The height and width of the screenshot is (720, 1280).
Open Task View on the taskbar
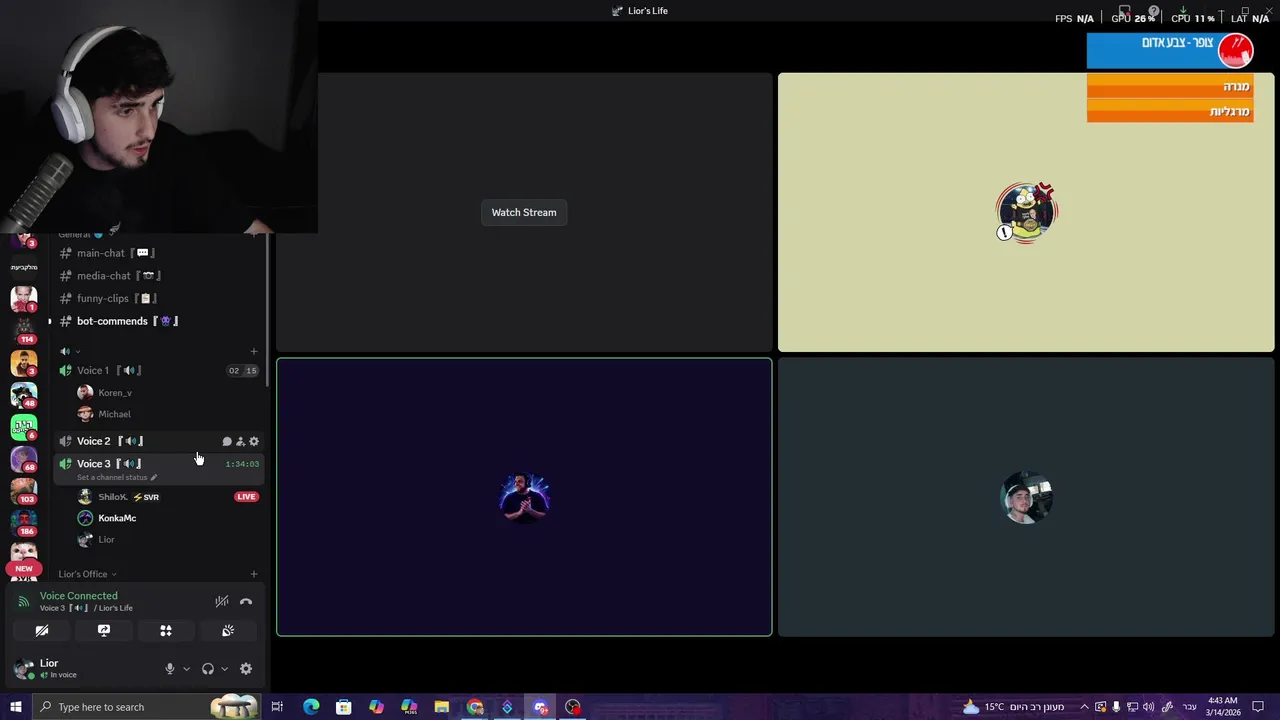point(277,707)
